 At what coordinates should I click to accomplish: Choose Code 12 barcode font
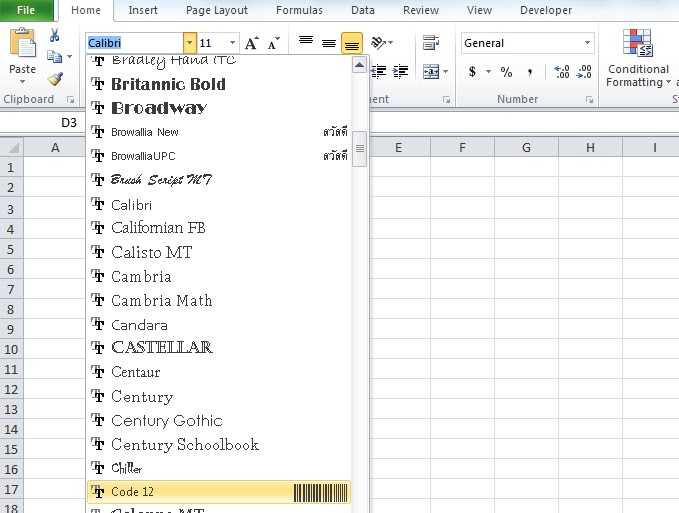click(x=219, y=492)
